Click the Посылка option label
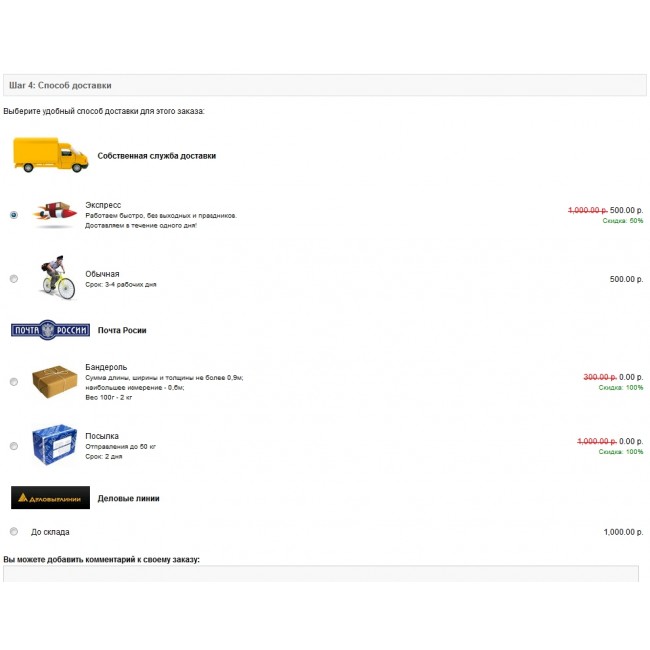Viewport: 650px width, 650px height. point(102,436)
